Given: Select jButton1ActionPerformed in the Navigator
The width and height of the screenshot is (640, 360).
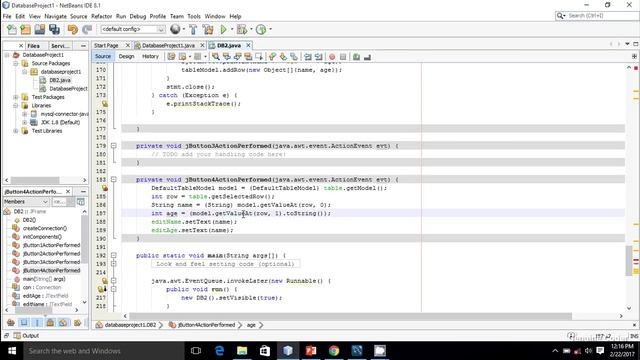Looking at the screenshot, I should tap(51, 245).
